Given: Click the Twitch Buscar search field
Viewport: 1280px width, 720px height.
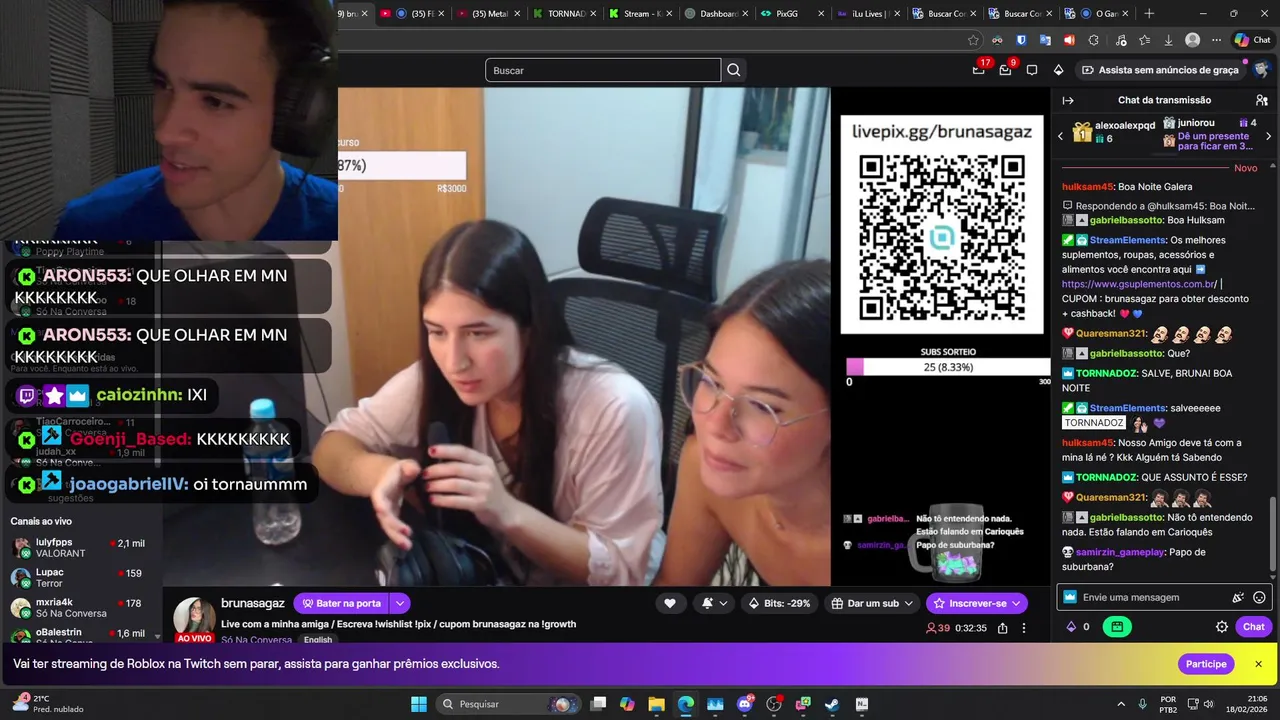Looking at the screenshot, I should (603, 70).
